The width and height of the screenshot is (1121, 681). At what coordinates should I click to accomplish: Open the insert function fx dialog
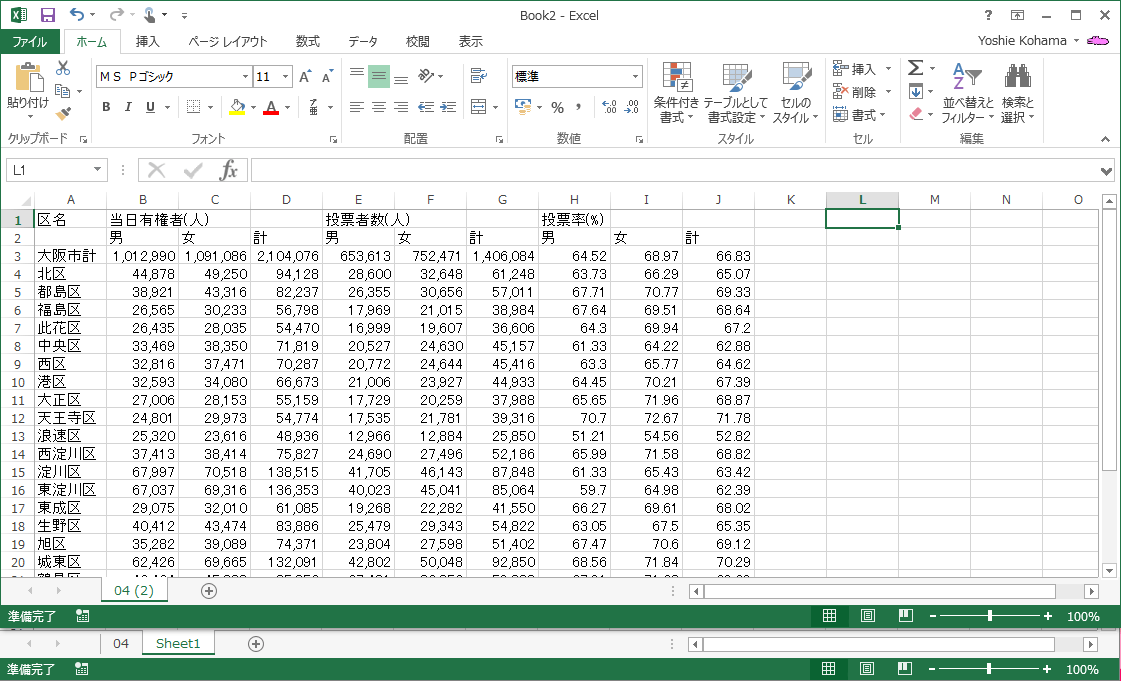coord(229,170)
